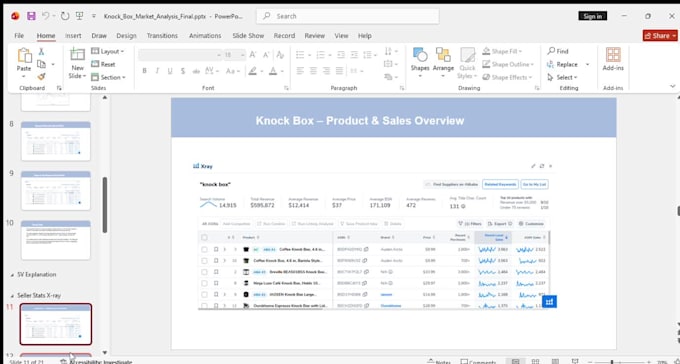Switch to the Design tab
Screen dimensions: 680x364
pos(126,36)
